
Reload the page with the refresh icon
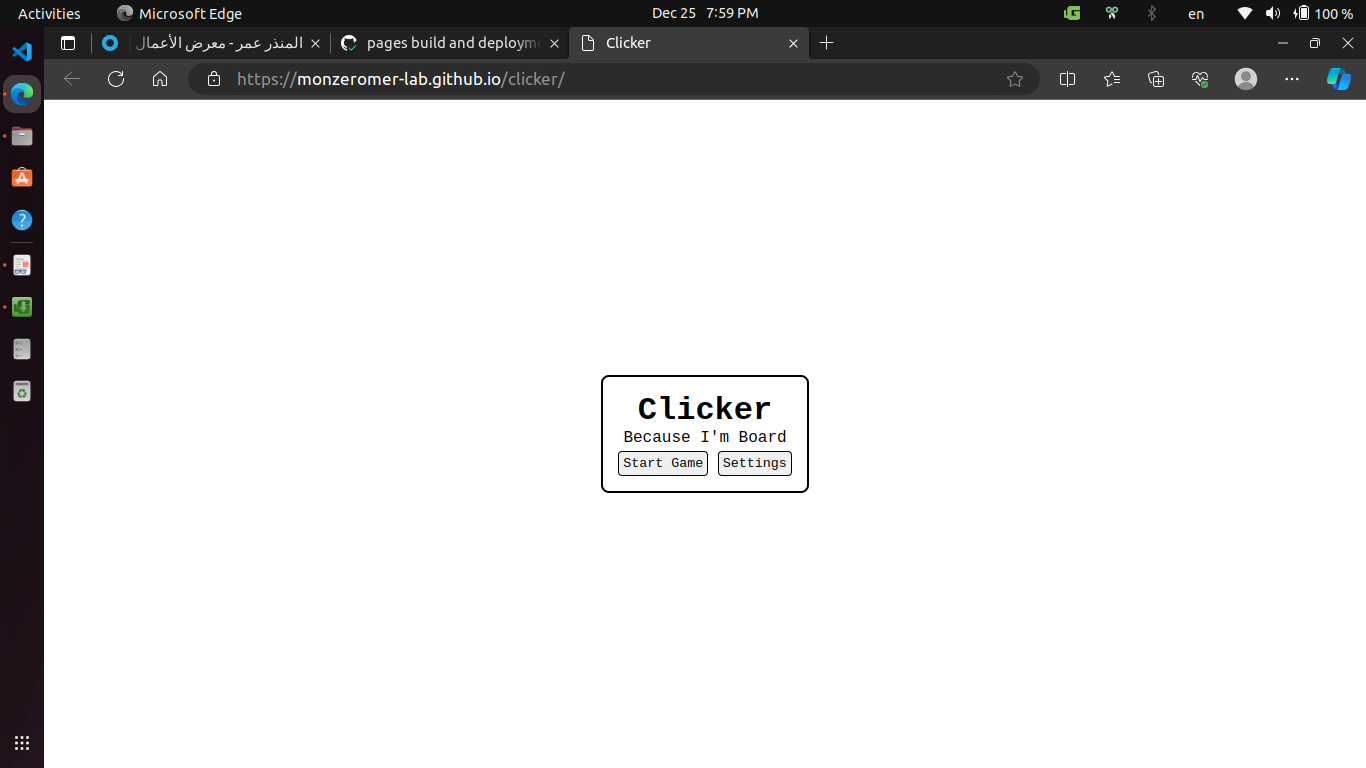click(116, 79)
